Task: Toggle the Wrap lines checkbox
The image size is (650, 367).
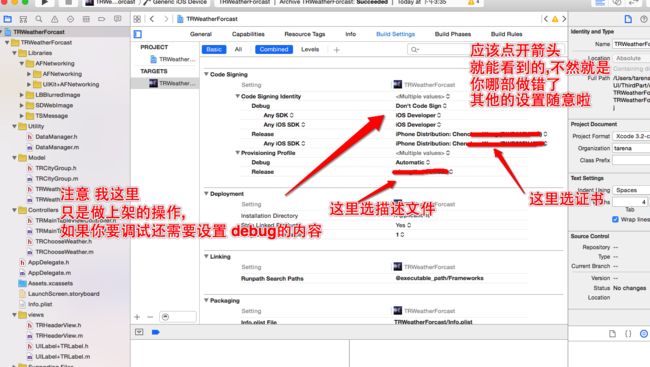Action: tap(615, 219)
